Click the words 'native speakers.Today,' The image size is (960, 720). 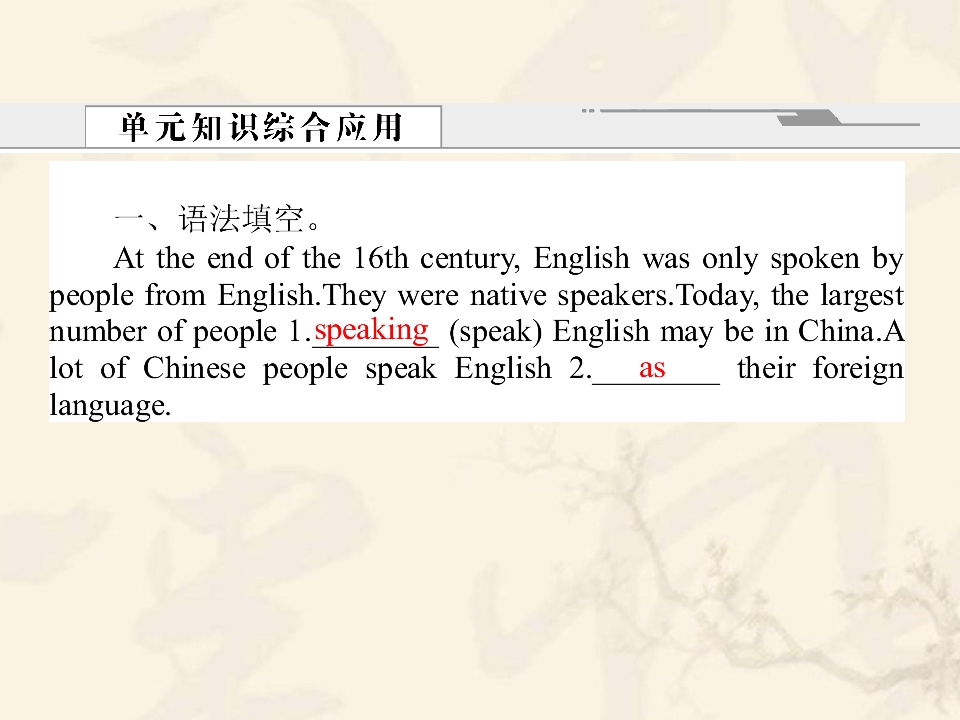[615, 296]
